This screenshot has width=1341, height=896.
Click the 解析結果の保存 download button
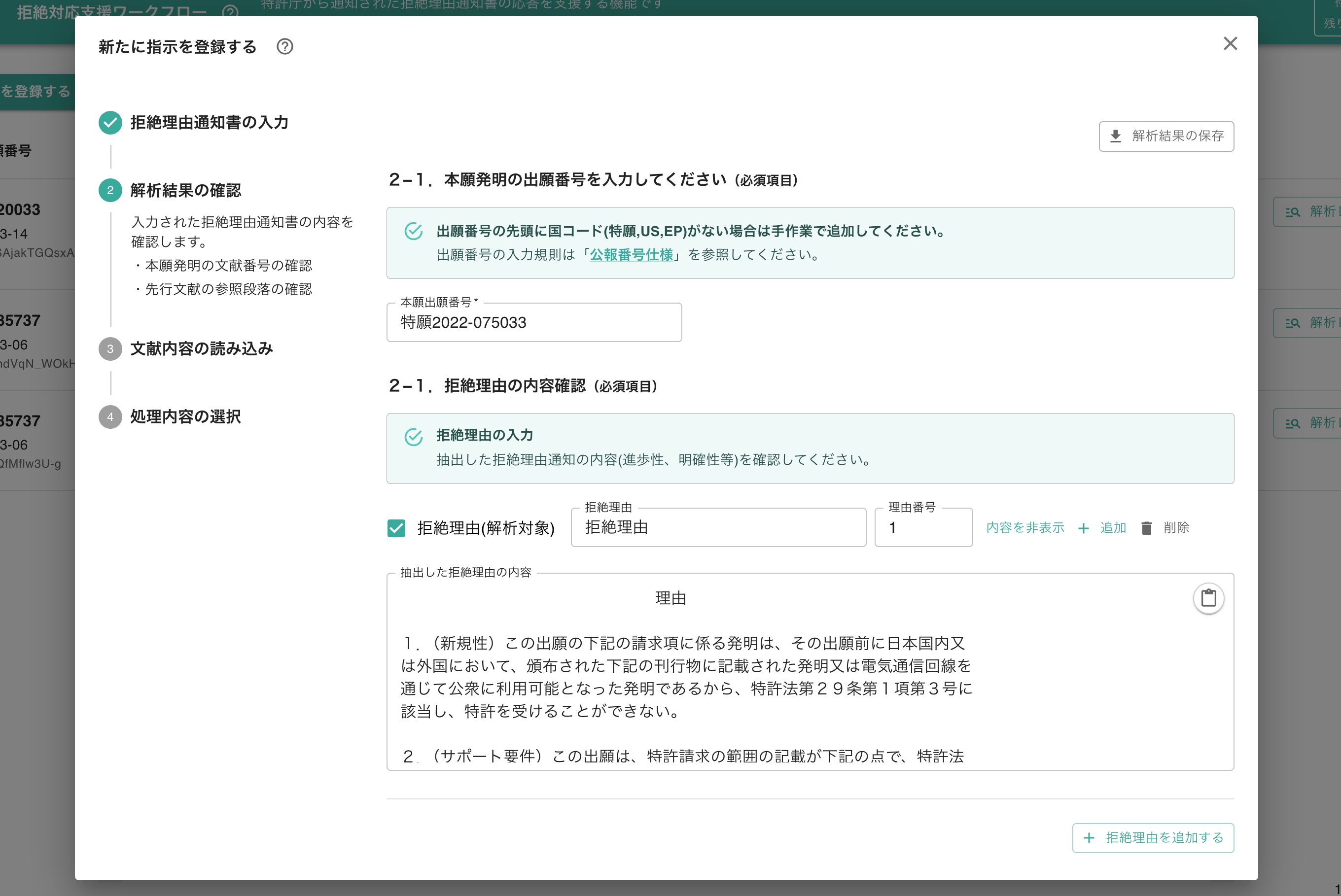[1166, 136]
